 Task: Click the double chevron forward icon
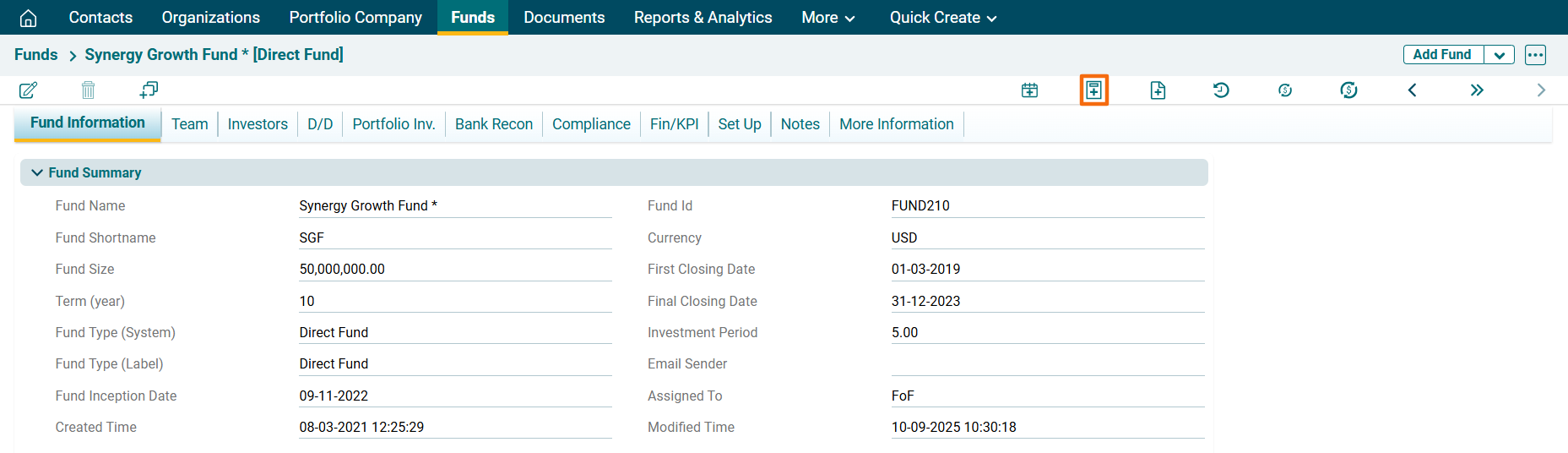[1476, 90]
